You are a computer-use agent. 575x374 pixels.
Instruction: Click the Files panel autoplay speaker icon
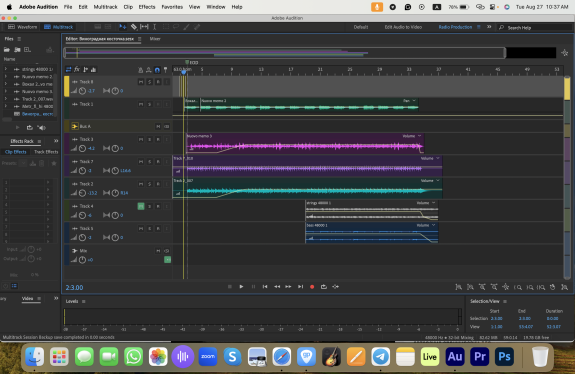click(41, 128)
